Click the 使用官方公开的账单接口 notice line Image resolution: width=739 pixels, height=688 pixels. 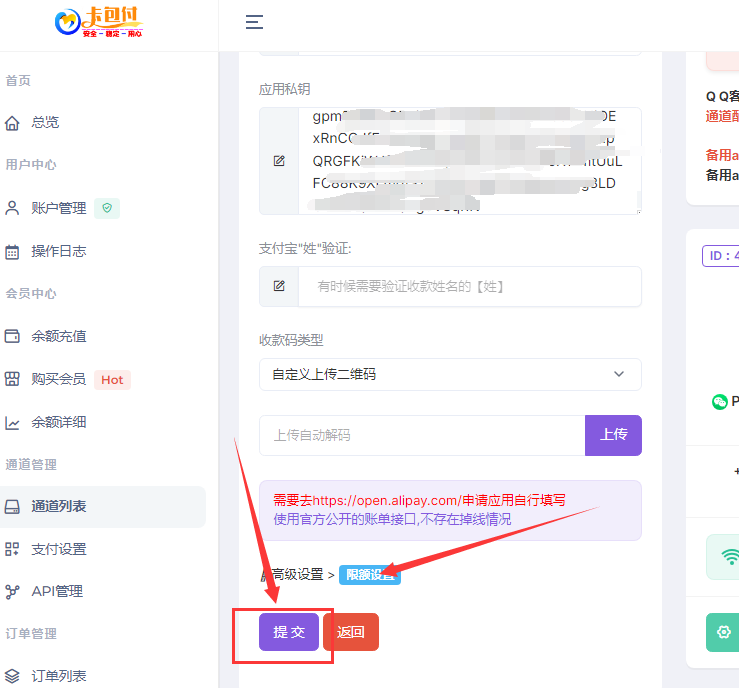tap(392, 519)
